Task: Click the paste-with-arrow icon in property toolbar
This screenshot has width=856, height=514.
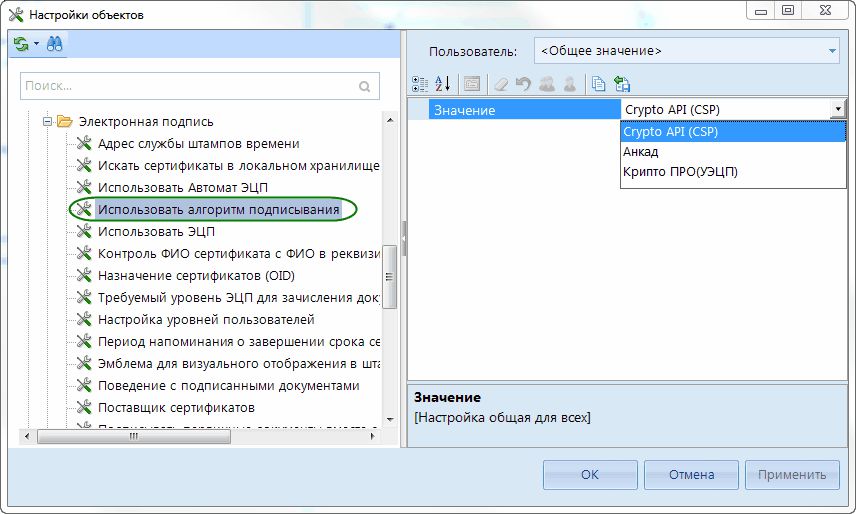Action: click(x=621, y=84)
